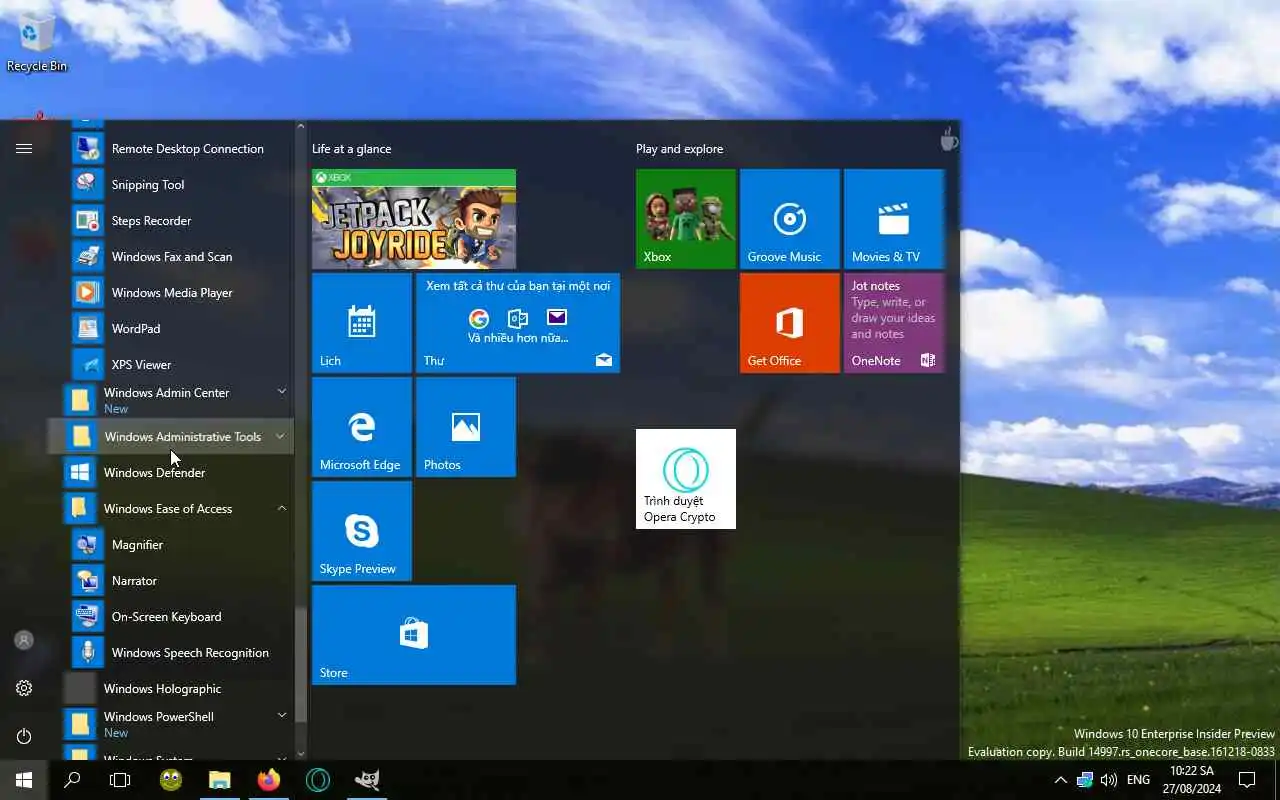This screenshot has width=1280, height=800.
Task: Expand the Windows Administrative Tools folder
Action: 180,436
